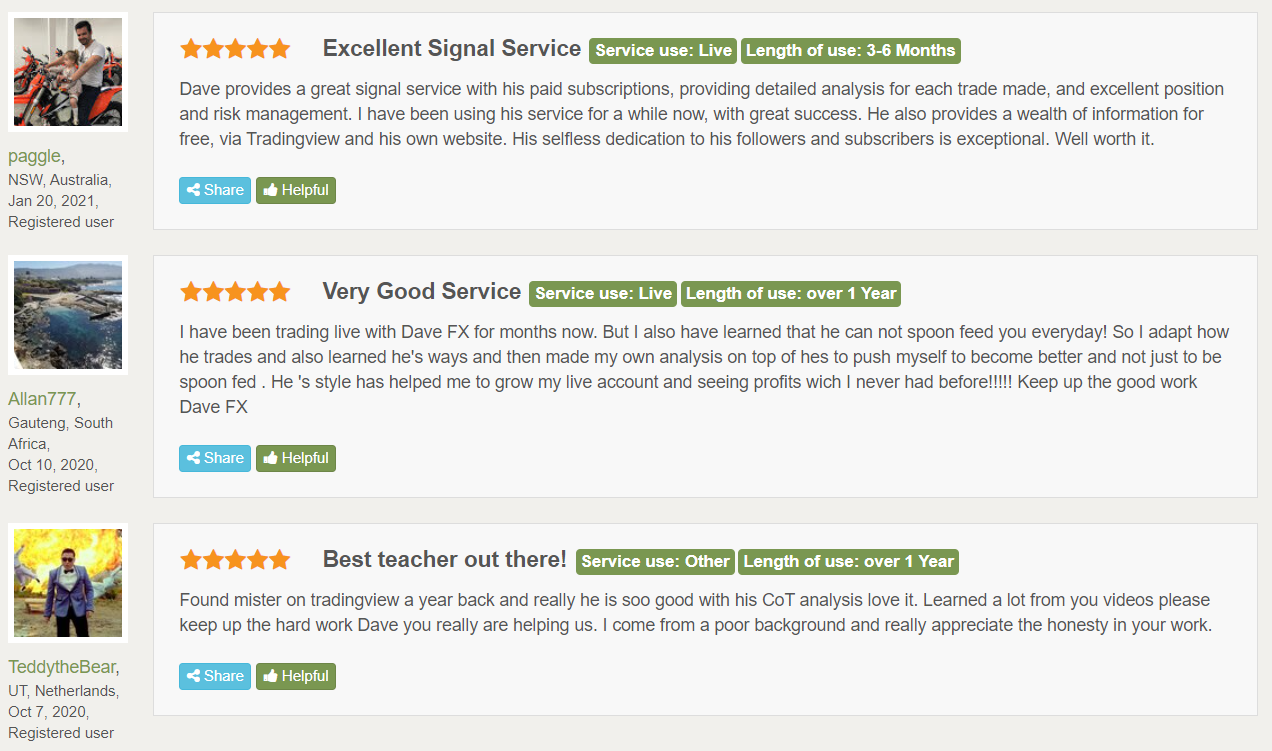This screenshot has width=1272, height=751.
Task: Click TeddytheBear's explosion avatar thumbnail
Action: [x=68, y=583]
